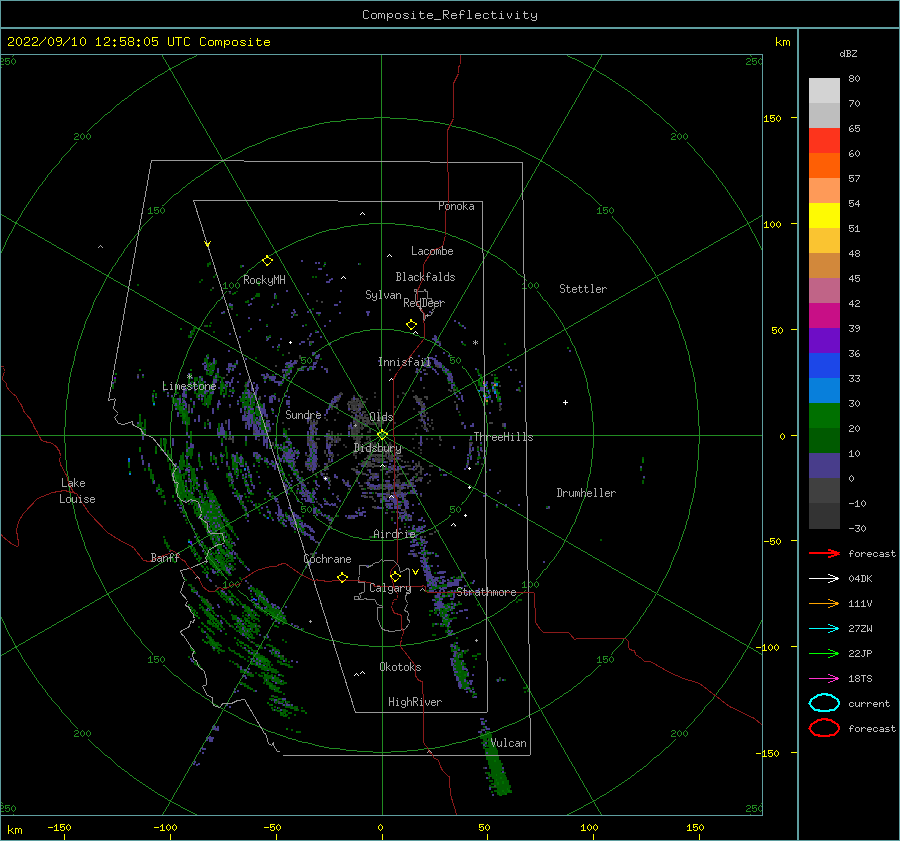Screen dimensions: 900x841
Task: Click the Limestone label
Action: (x=189, y=386)
